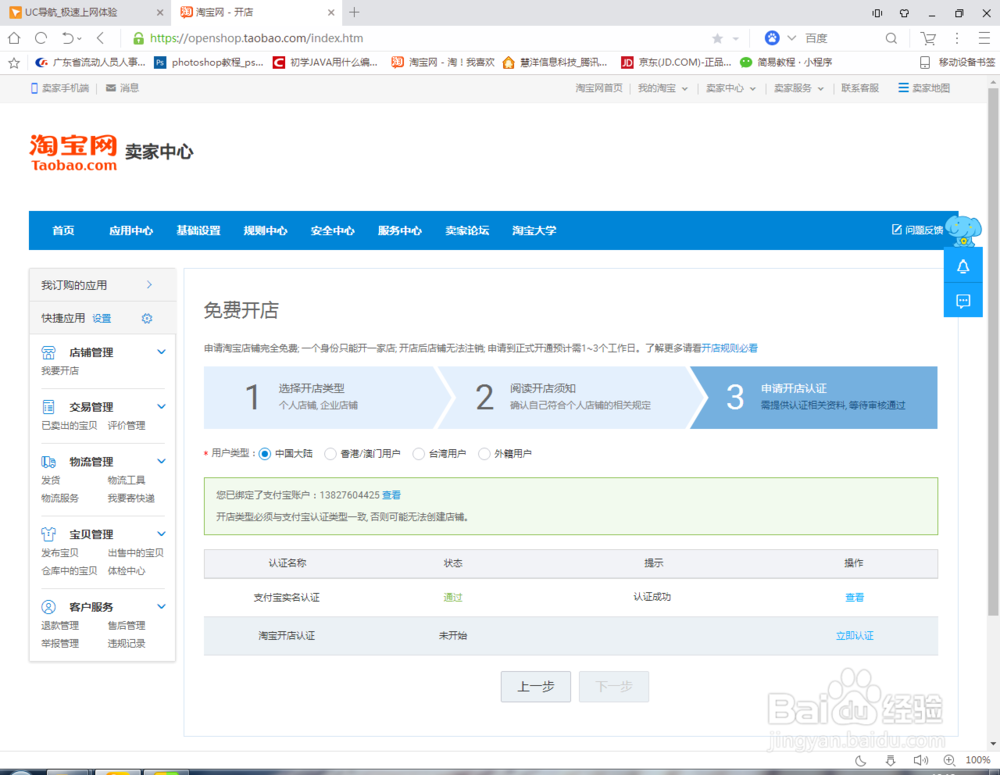Collapse the 宝贝管理 section chevron
This screenshot has height=775, width=1000.
tap(161, 534)
